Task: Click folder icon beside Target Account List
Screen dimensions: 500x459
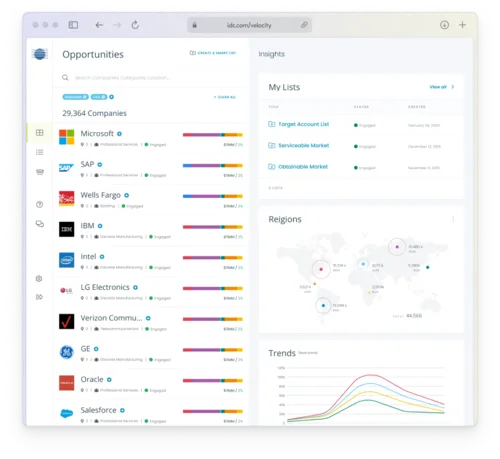Action: [x=272, y=124]
